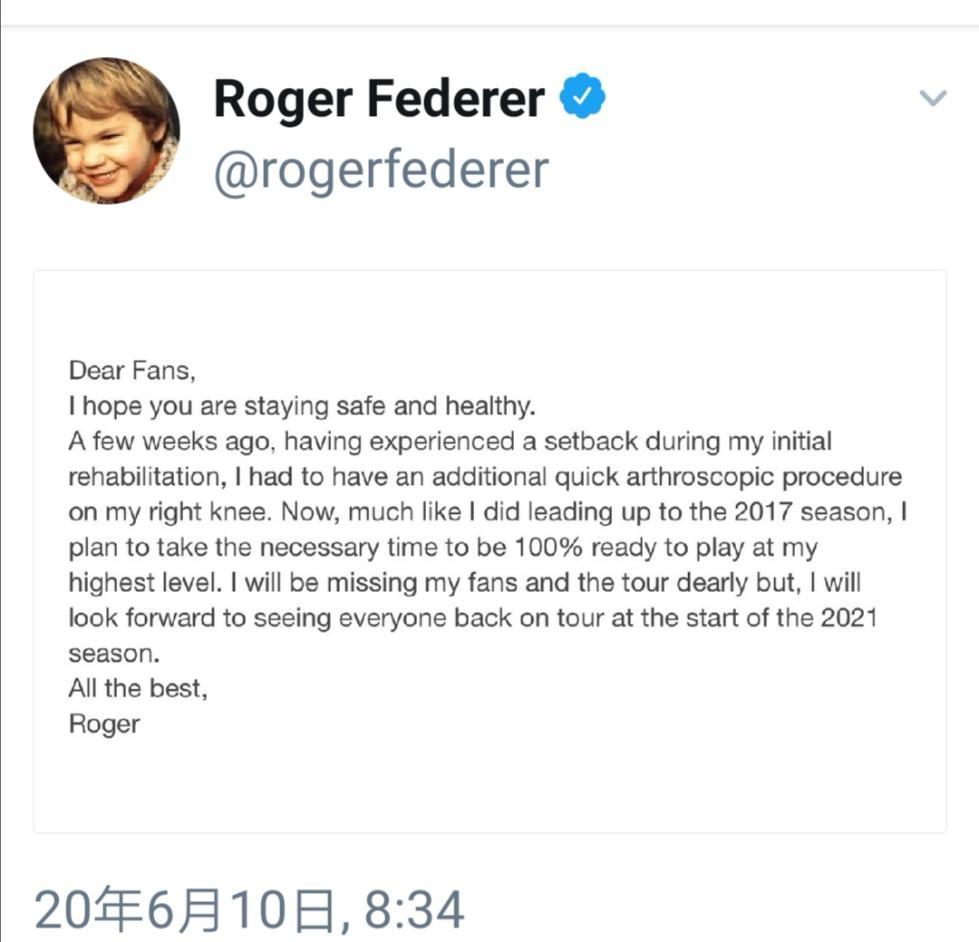This screenshot has width=979, height=942.
Task: Click the blue verified badge
Action: (581, 99)
